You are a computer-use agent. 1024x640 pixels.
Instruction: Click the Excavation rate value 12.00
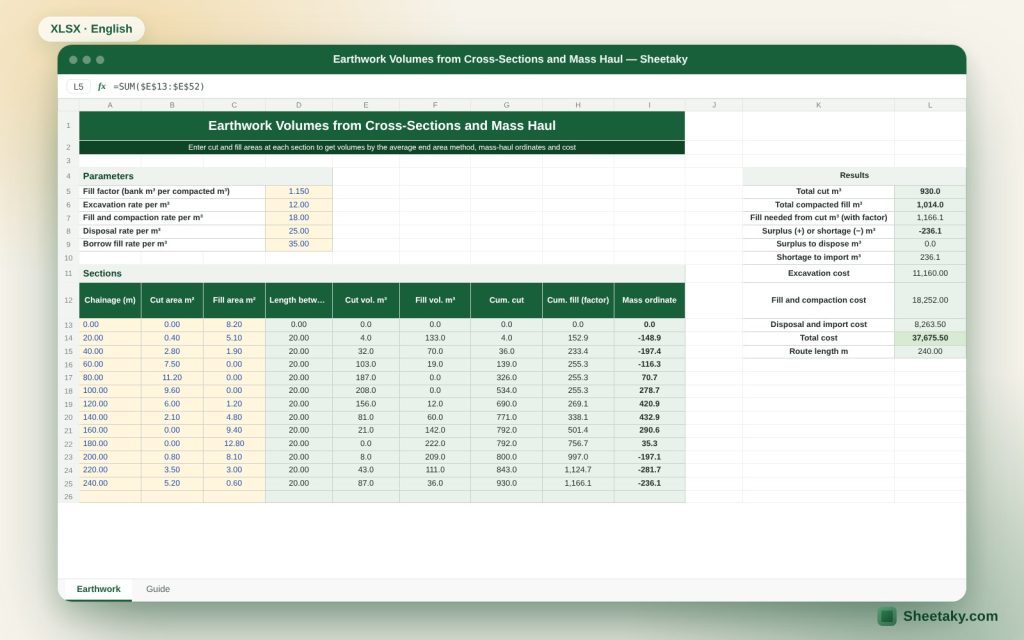coord(298,204)
